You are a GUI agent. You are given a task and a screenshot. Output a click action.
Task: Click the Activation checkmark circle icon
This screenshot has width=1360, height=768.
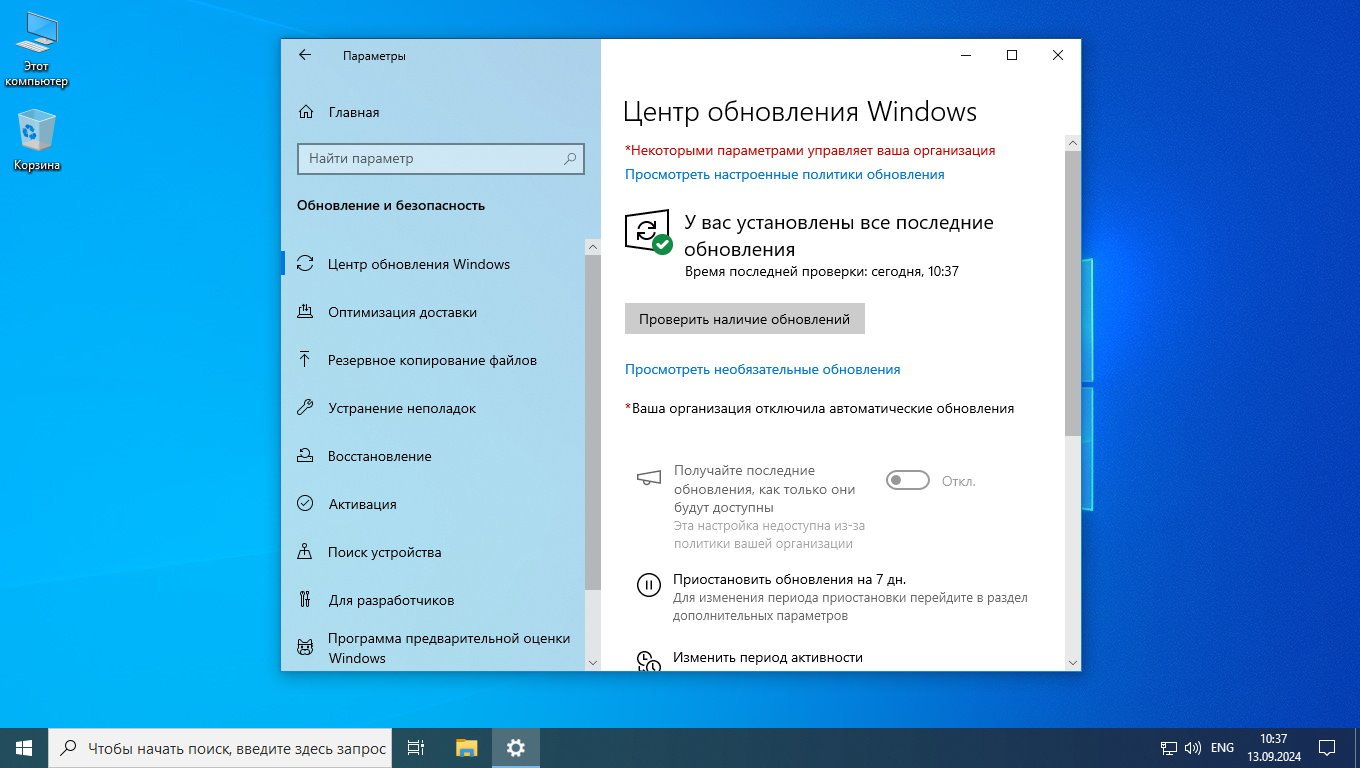pos(305,504)
